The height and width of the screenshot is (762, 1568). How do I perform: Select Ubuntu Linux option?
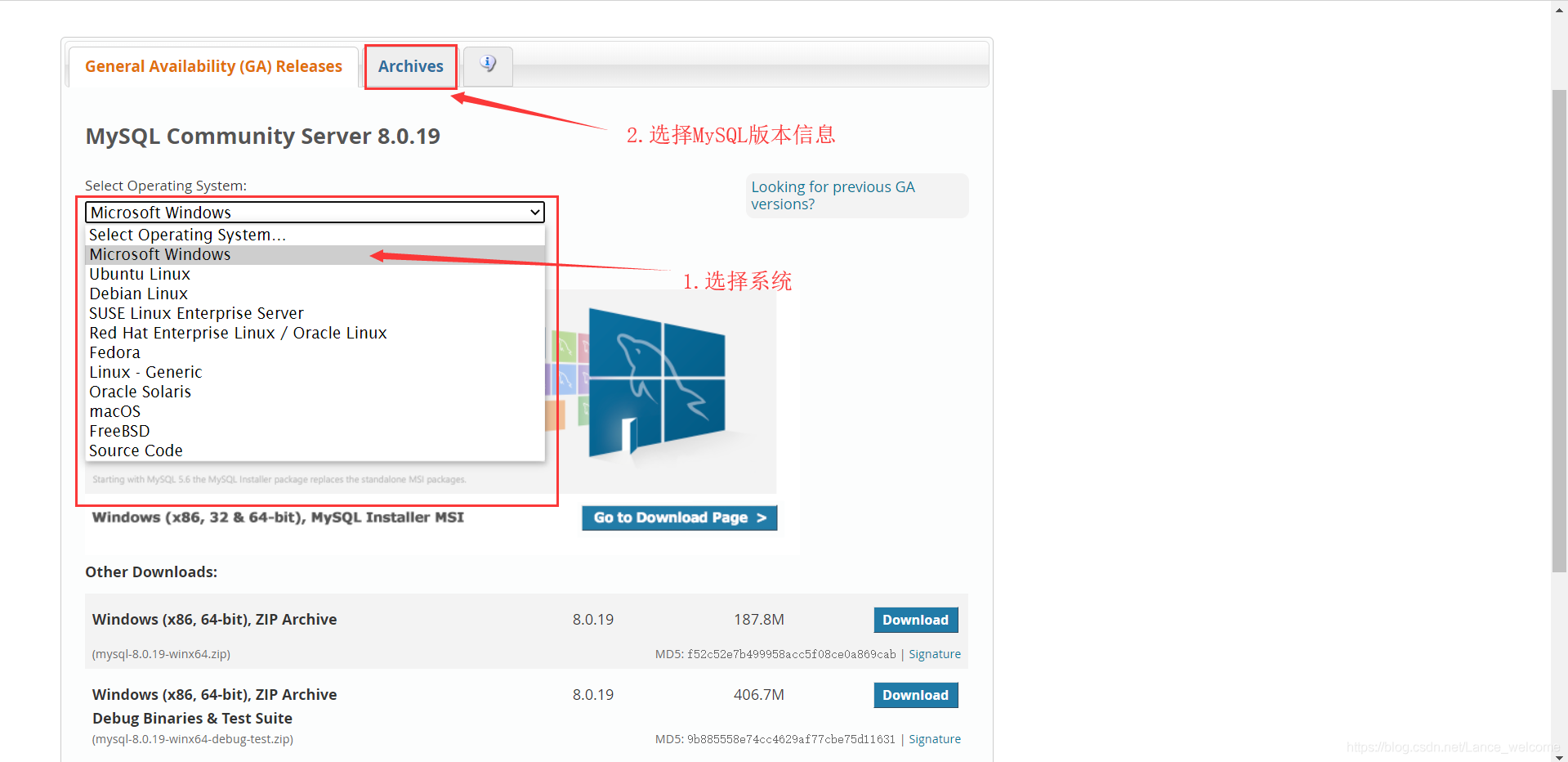[x=315, y=274]
